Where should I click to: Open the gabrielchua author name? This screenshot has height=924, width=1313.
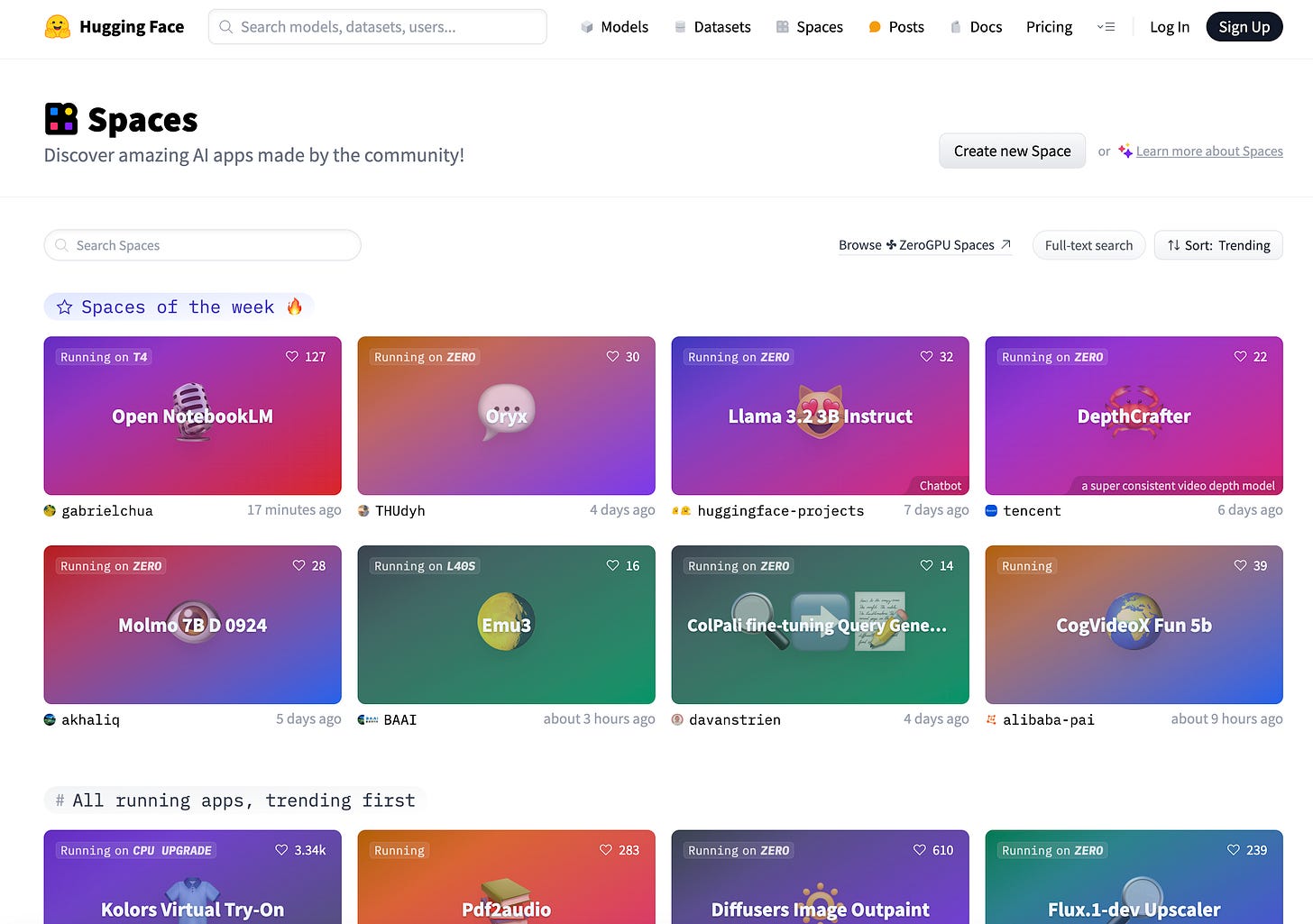click(x=107, y=511)
